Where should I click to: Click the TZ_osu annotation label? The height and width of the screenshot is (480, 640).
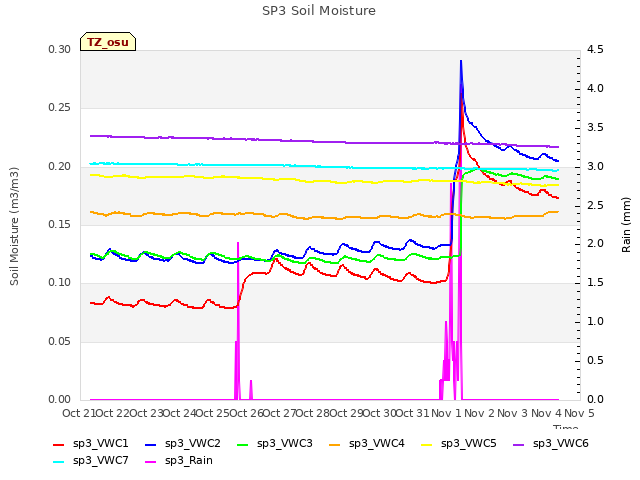(x=108, y=42)
